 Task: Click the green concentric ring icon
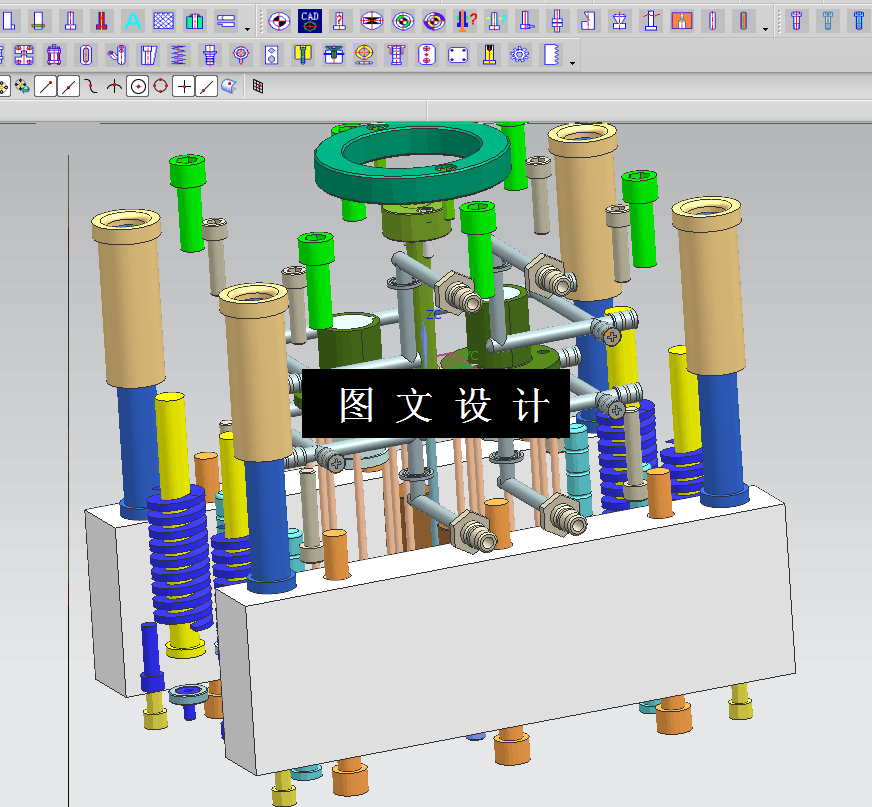pos(403,21)
